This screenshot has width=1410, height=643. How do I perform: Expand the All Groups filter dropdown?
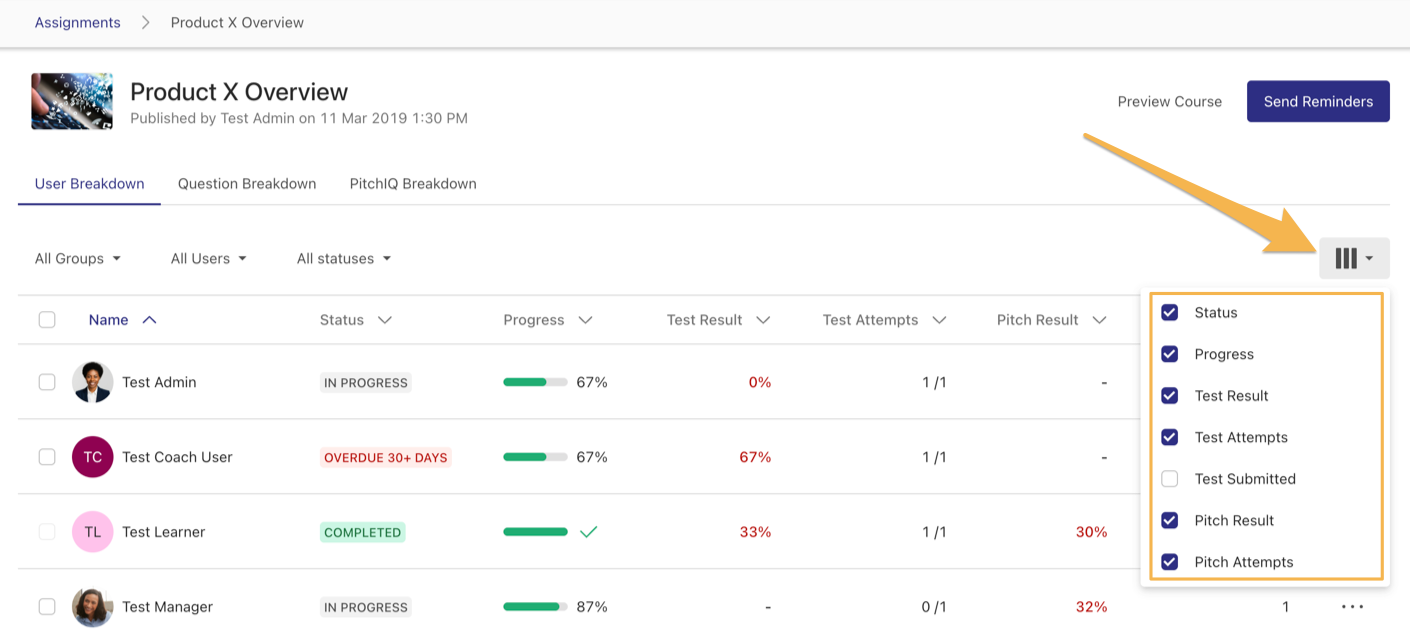(78, 259)
